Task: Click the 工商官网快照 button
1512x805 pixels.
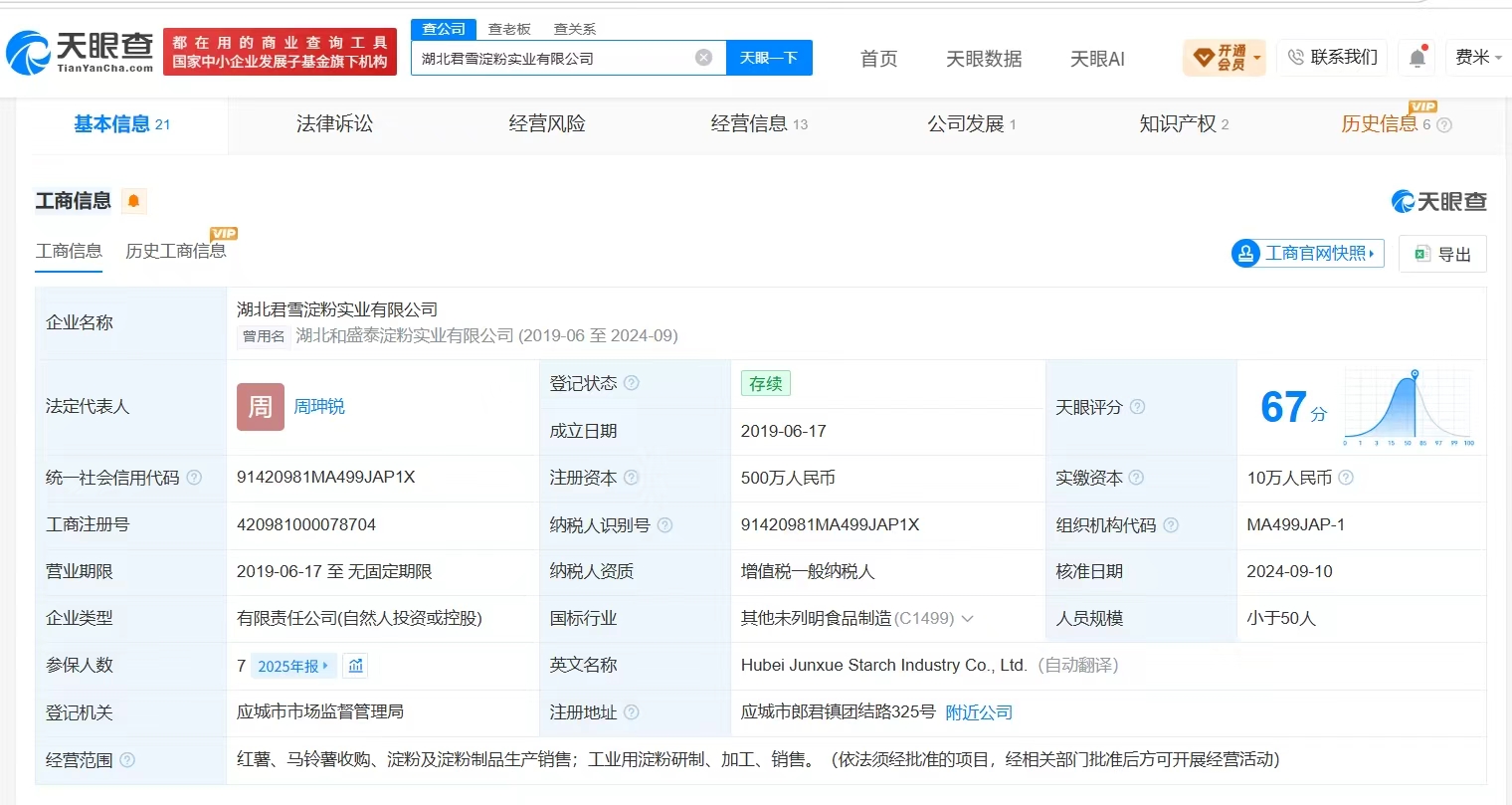Action: 1307,254
